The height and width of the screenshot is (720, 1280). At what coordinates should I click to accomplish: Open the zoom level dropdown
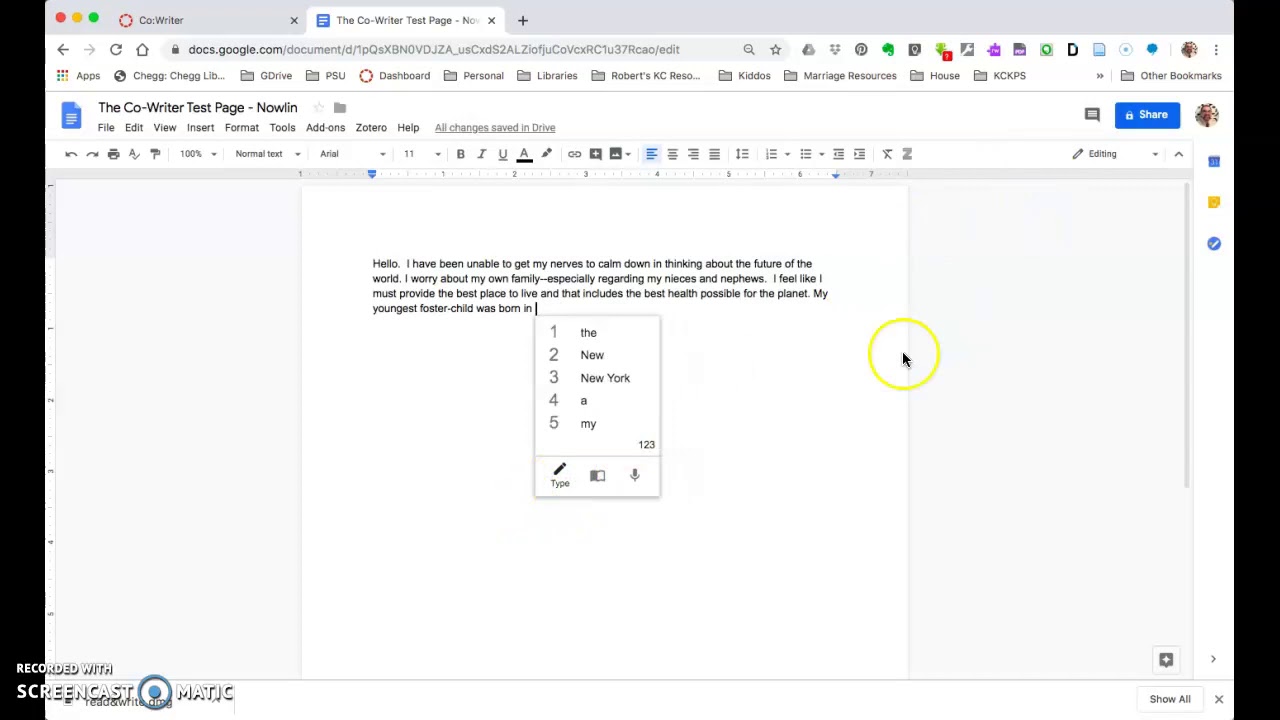click(198, 154)
